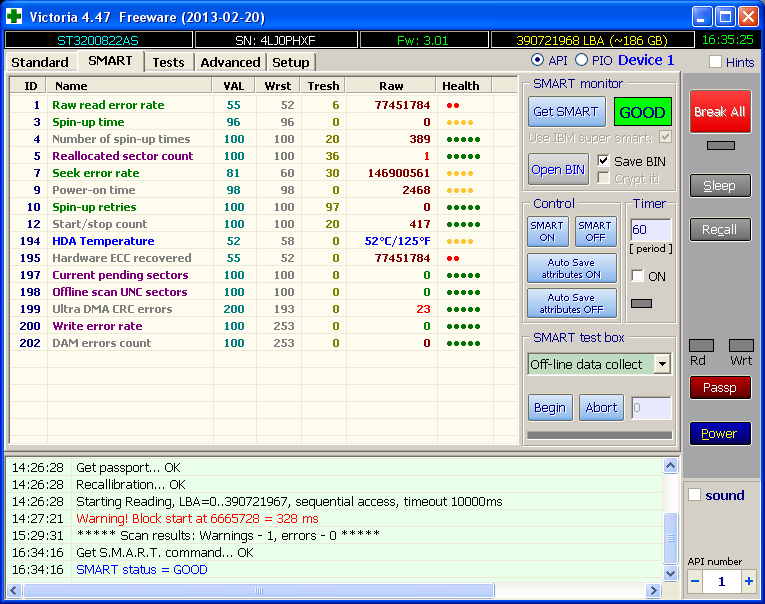Select the PIO radio button
Screen dimensions: 765x604
tap(582, 61)
